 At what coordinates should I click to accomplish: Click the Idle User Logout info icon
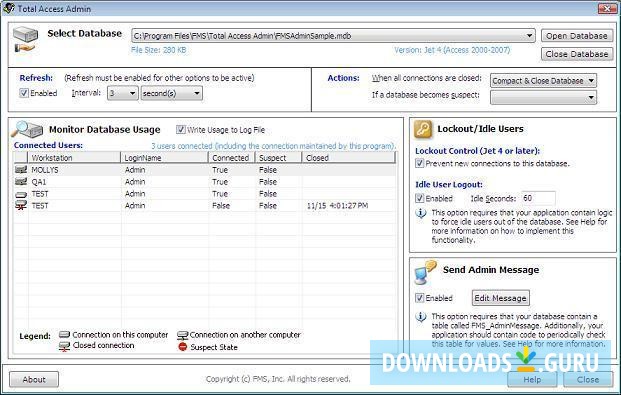(x=421, y=213)
